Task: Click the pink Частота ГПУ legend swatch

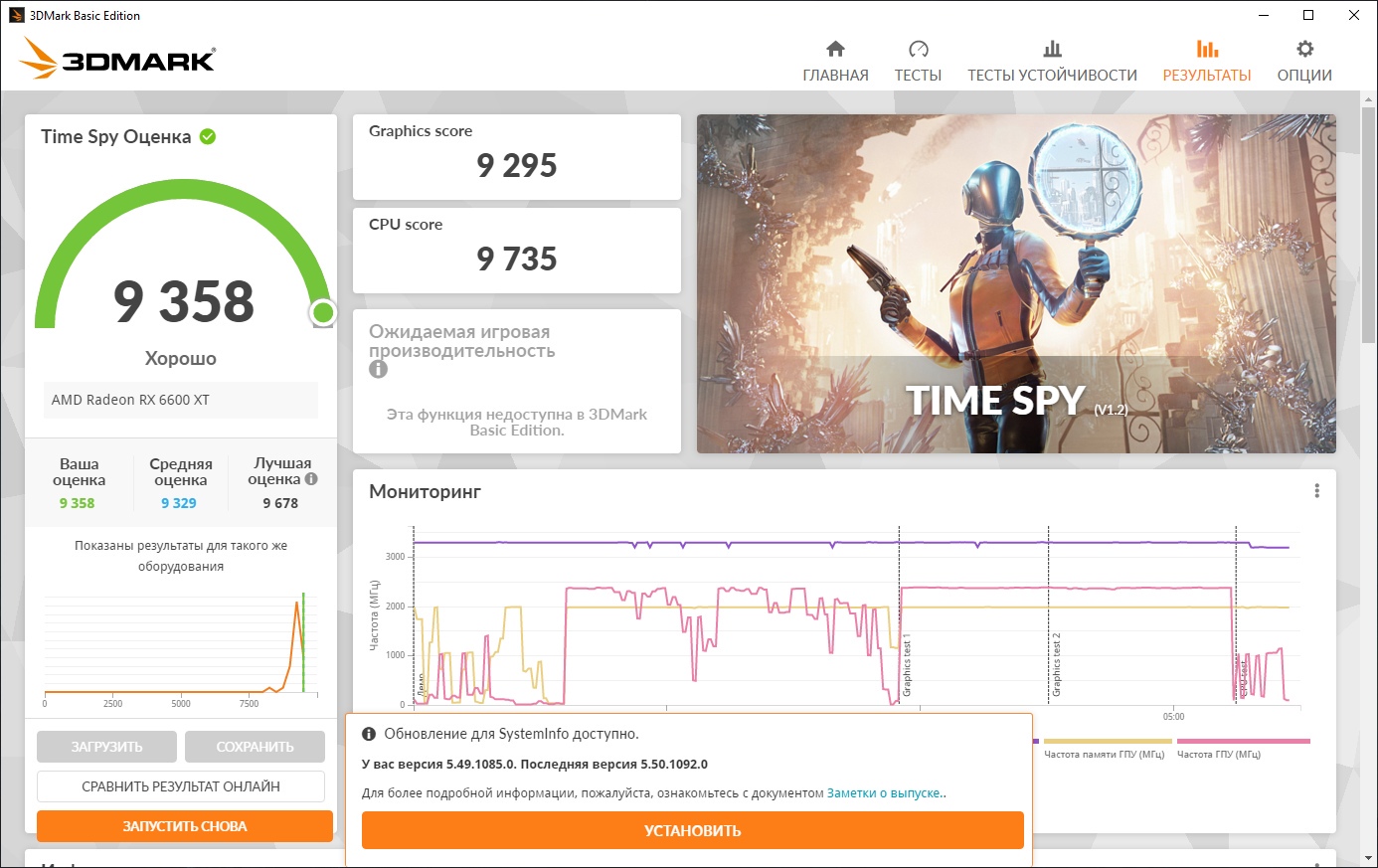Action: tap(1243, 741)
